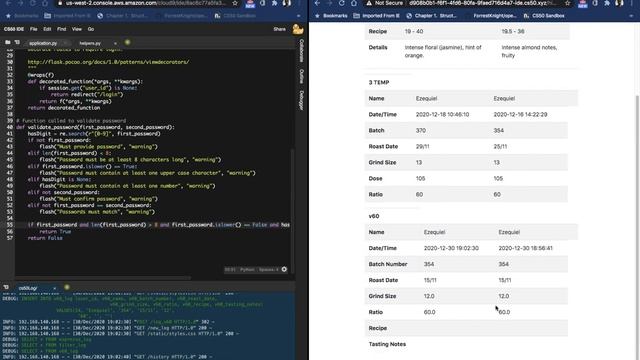
Task: Open Chapter 1 Struct bookmark in right browser
Action: (431, 16)
